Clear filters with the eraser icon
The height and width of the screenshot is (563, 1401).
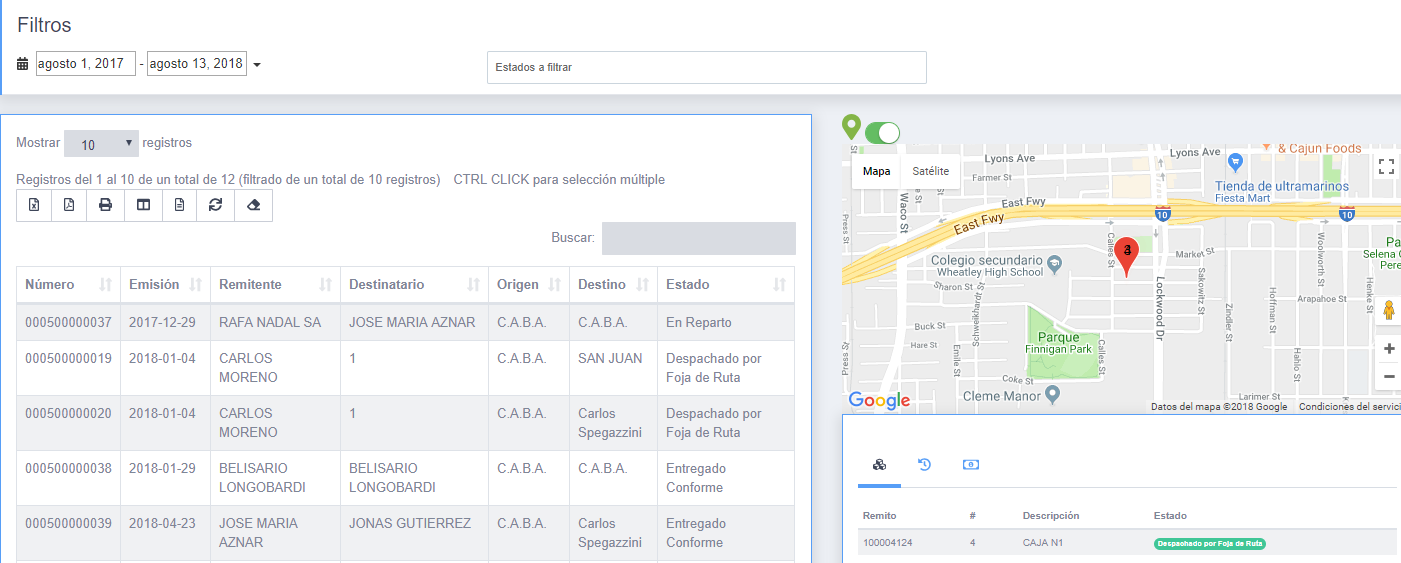pos(253,205)
